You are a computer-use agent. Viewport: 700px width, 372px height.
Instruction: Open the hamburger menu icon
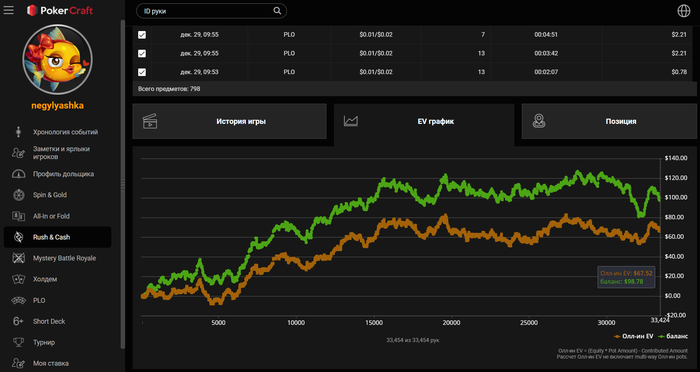[8, 10]
